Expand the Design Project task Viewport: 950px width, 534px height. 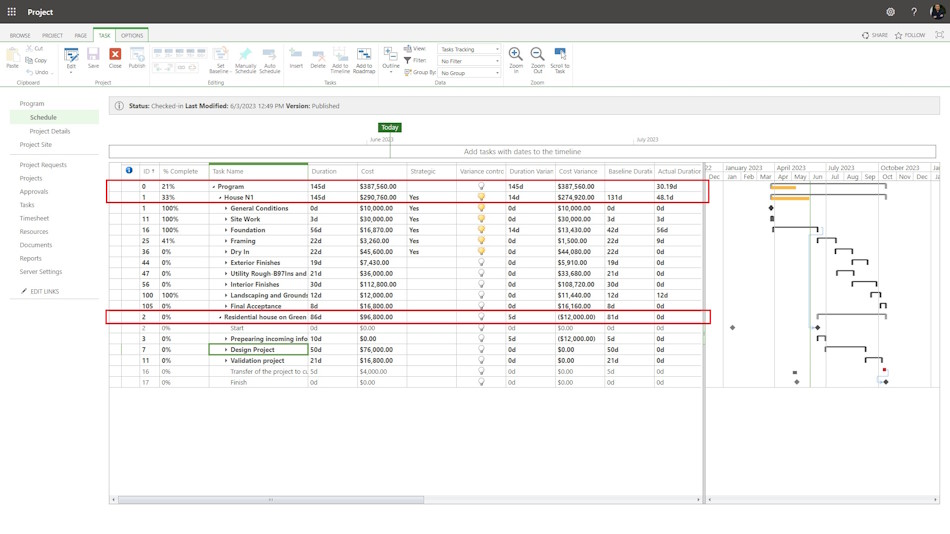pyautogui.click(x=226, y=350)
